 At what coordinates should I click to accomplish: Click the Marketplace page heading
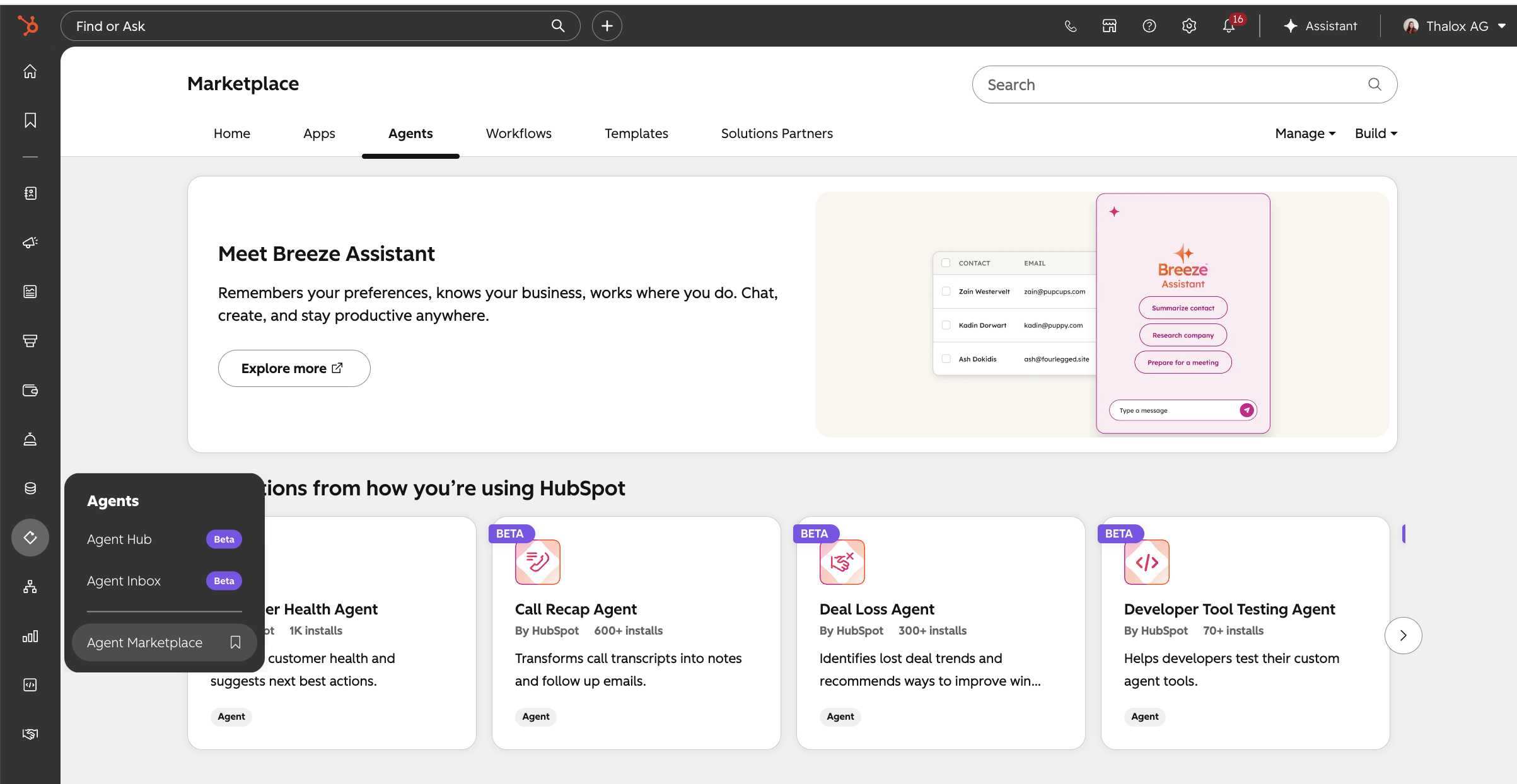click(x=243, y=84)
